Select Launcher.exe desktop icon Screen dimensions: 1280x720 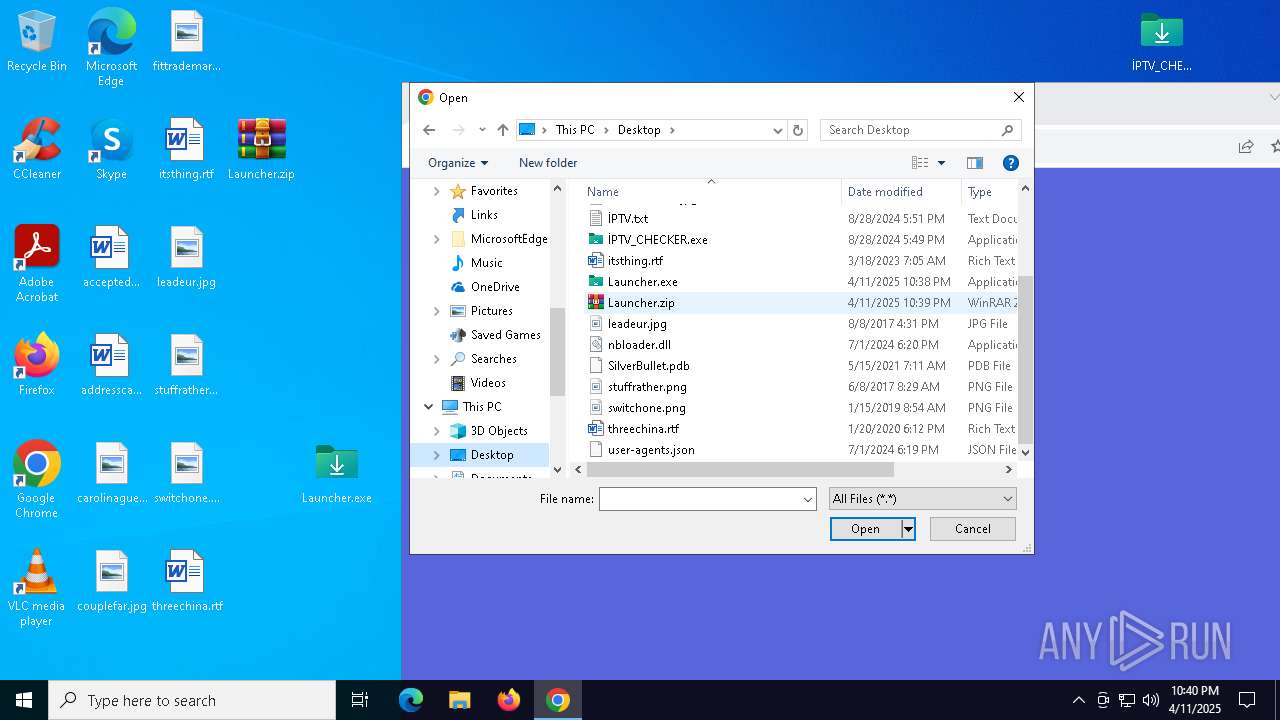337,474
